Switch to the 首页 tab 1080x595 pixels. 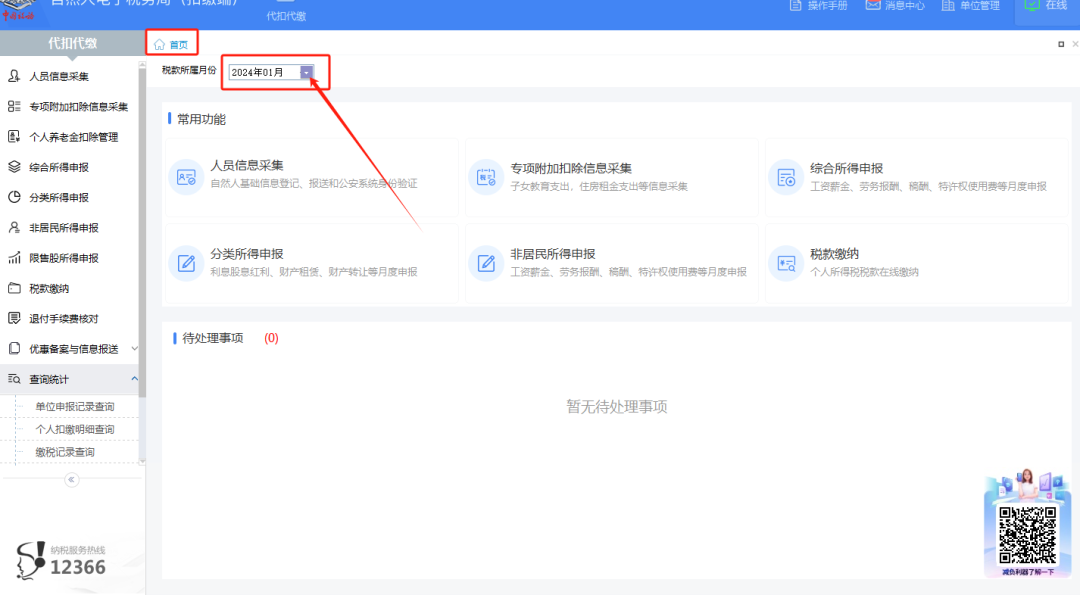click(x=172, y=43)
